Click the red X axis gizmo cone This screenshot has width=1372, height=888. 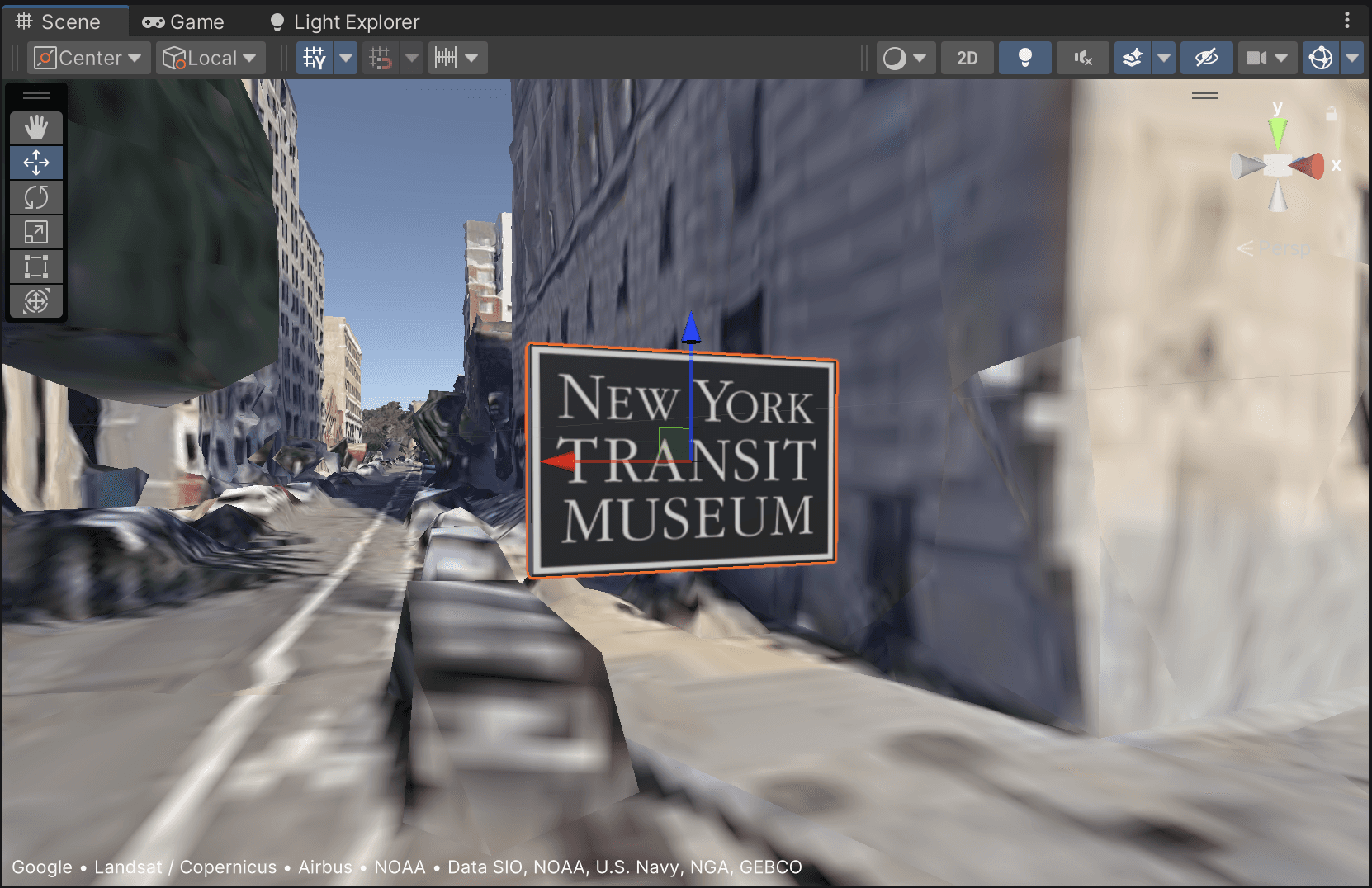[x=1308, y=166]
